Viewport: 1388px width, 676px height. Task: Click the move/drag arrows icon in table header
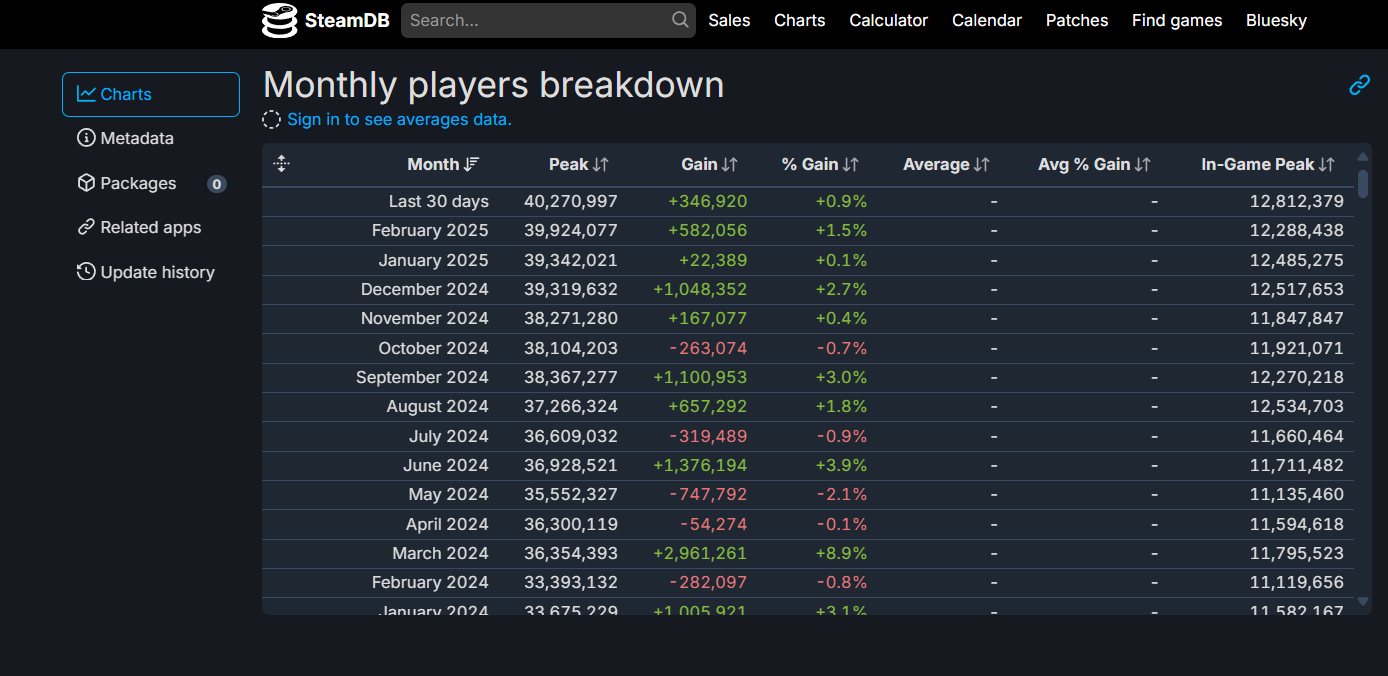coord(281,164)
